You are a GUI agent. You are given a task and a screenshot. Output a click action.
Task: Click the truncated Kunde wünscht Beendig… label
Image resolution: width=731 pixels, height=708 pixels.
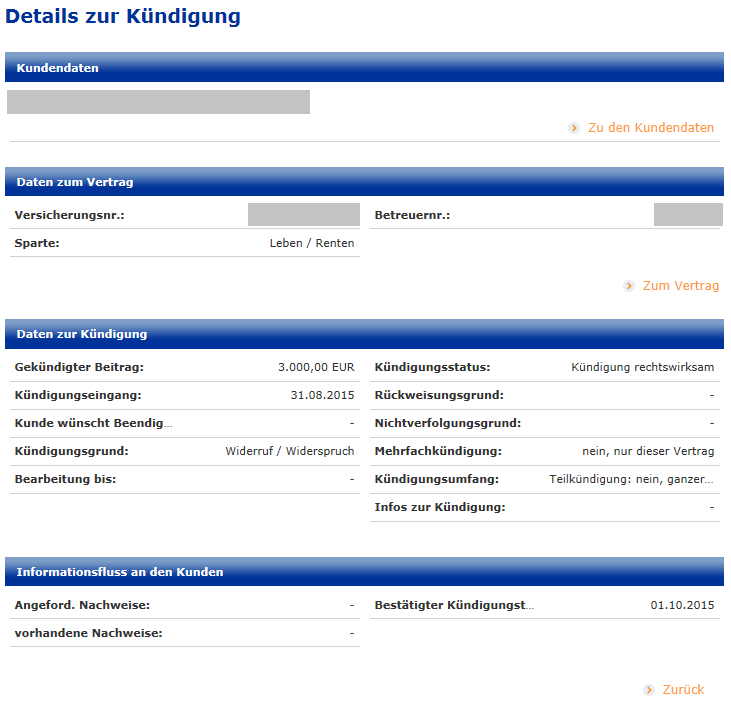[94, 423]
